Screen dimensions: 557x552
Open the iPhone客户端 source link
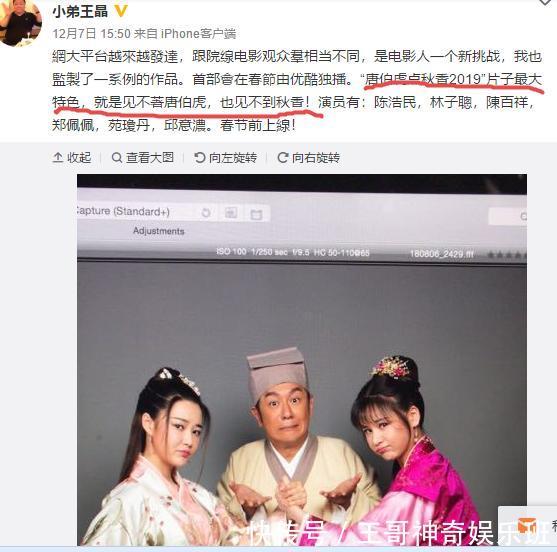point(198,34)
